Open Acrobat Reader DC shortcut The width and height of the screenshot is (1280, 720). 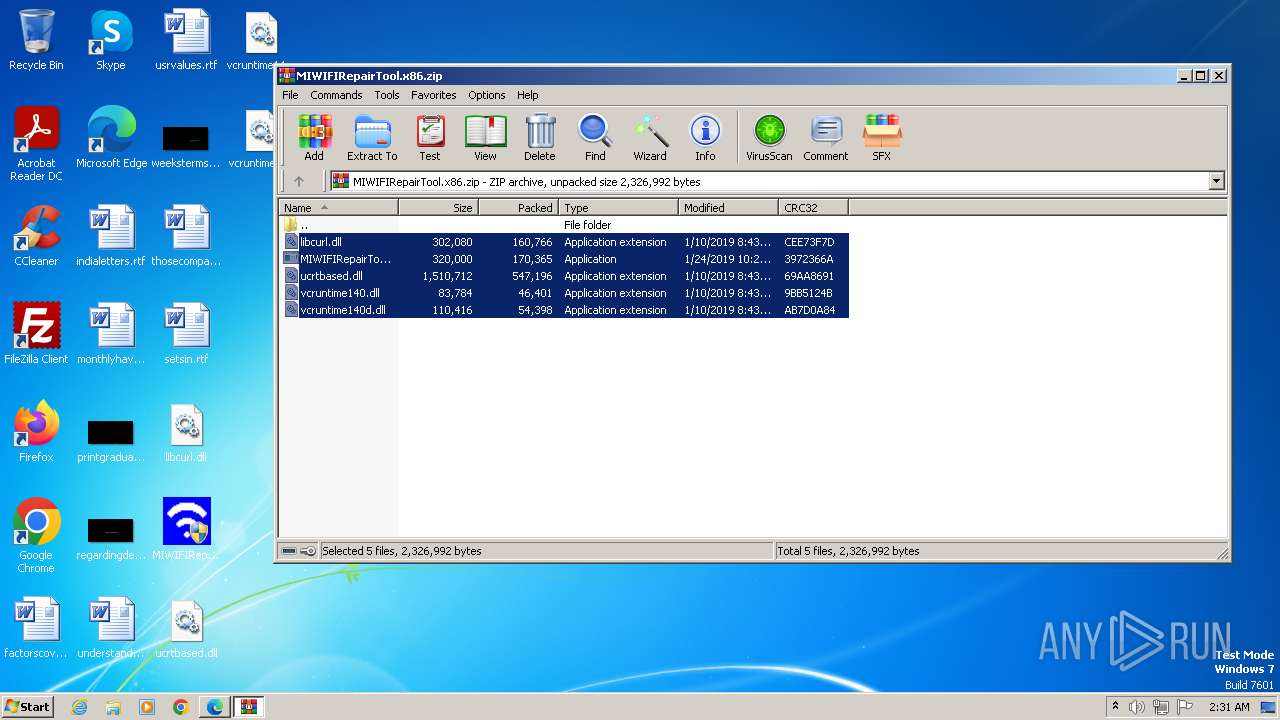point(36,145)
